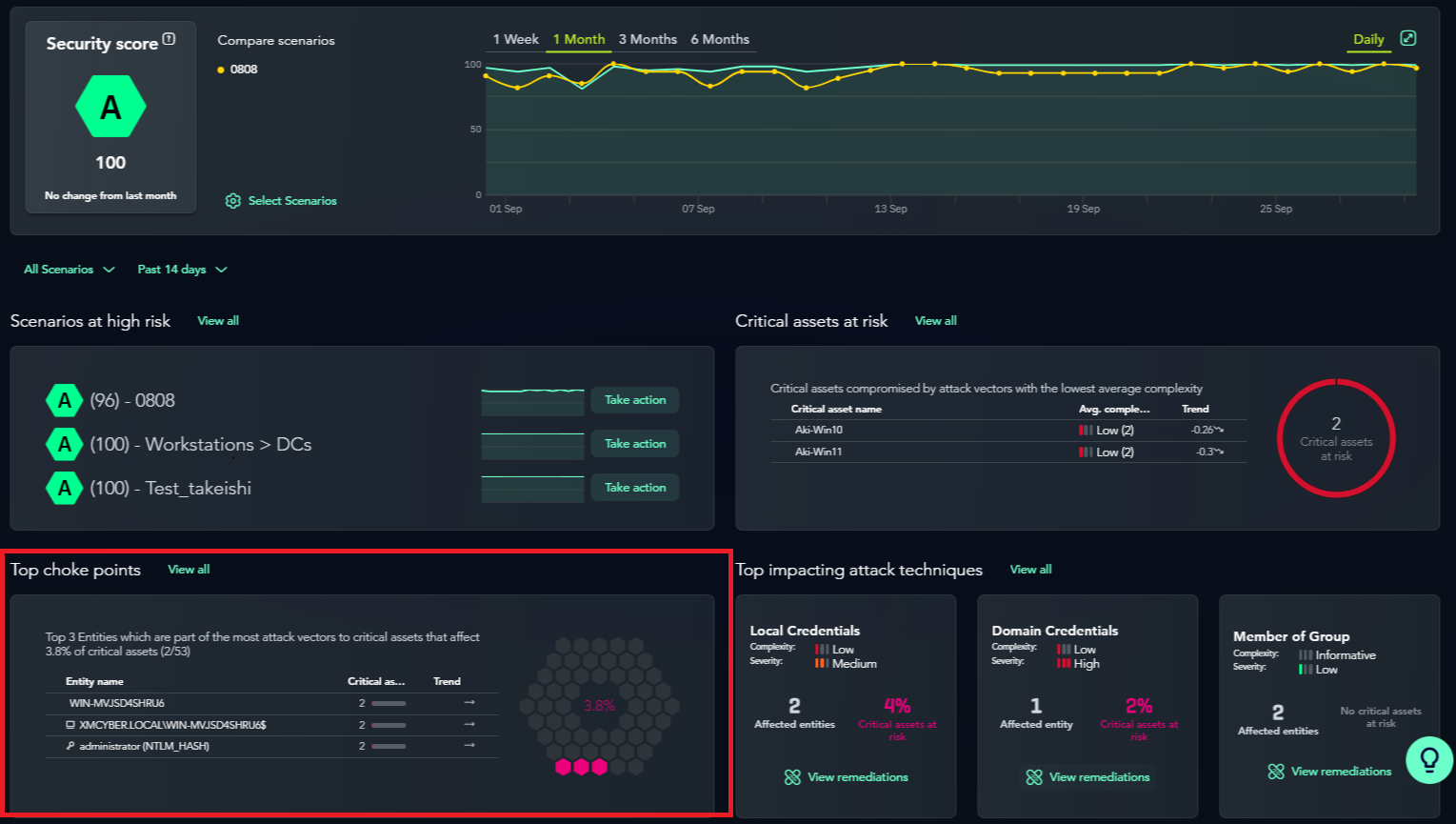Select Aki-Win11 critical asset row
1456x824 pixels.
[x=1008, y=452]
